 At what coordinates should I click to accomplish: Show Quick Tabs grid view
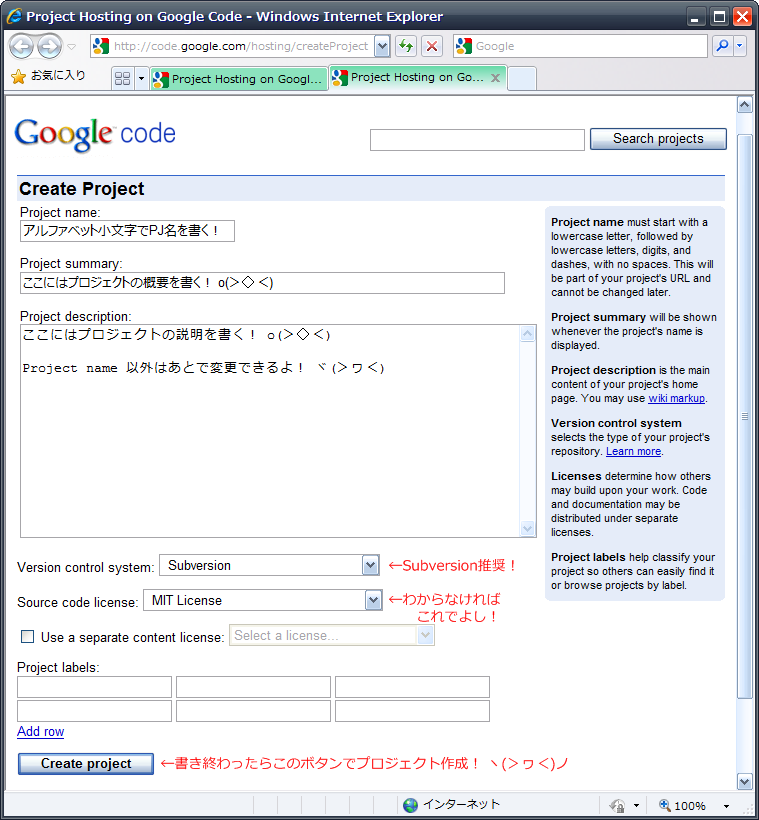tap(122, 78)
